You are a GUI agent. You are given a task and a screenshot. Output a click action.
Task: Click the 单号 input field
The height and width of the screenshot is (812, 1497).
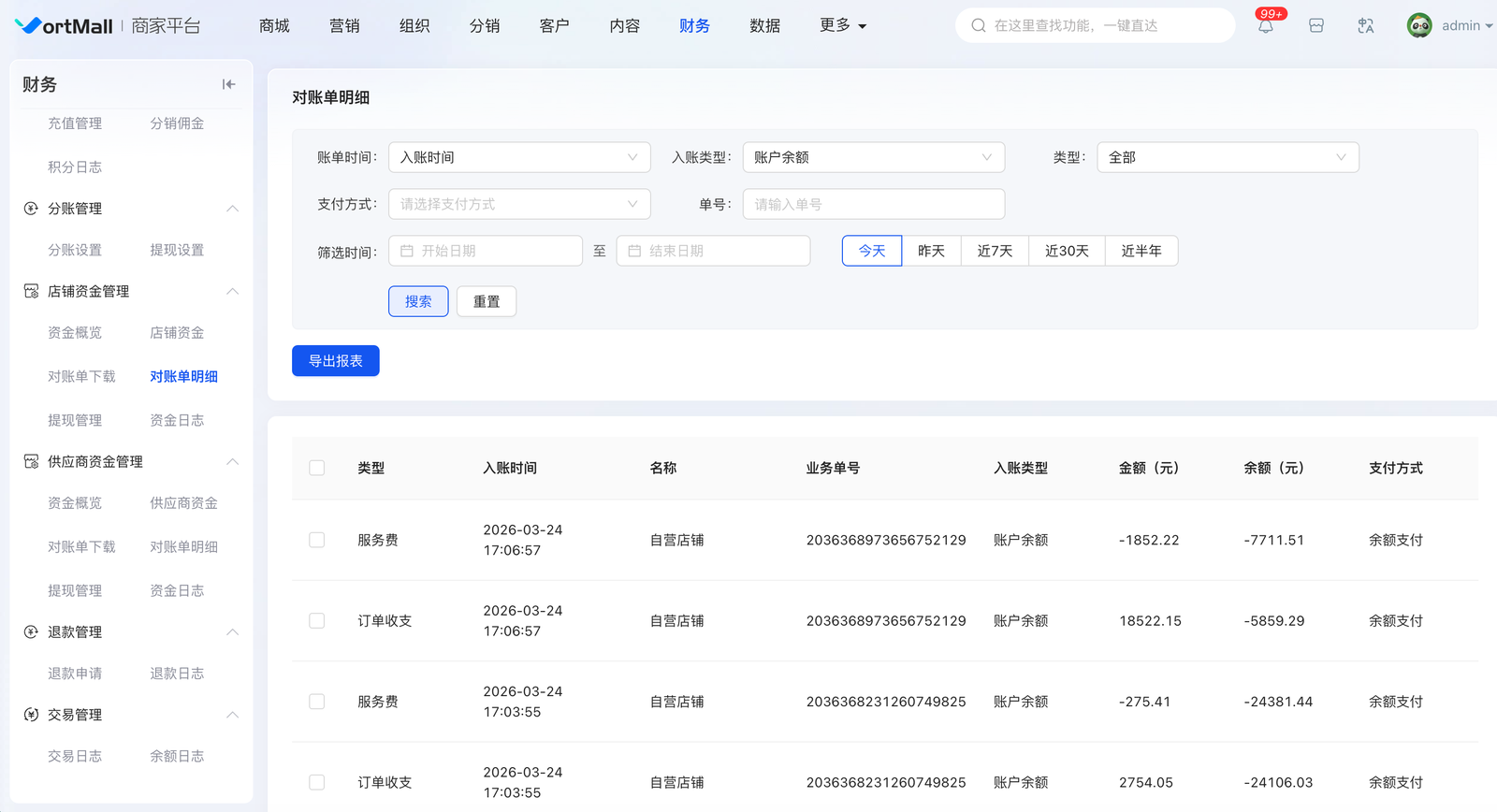pyautogui.click(x=873, y=204)
